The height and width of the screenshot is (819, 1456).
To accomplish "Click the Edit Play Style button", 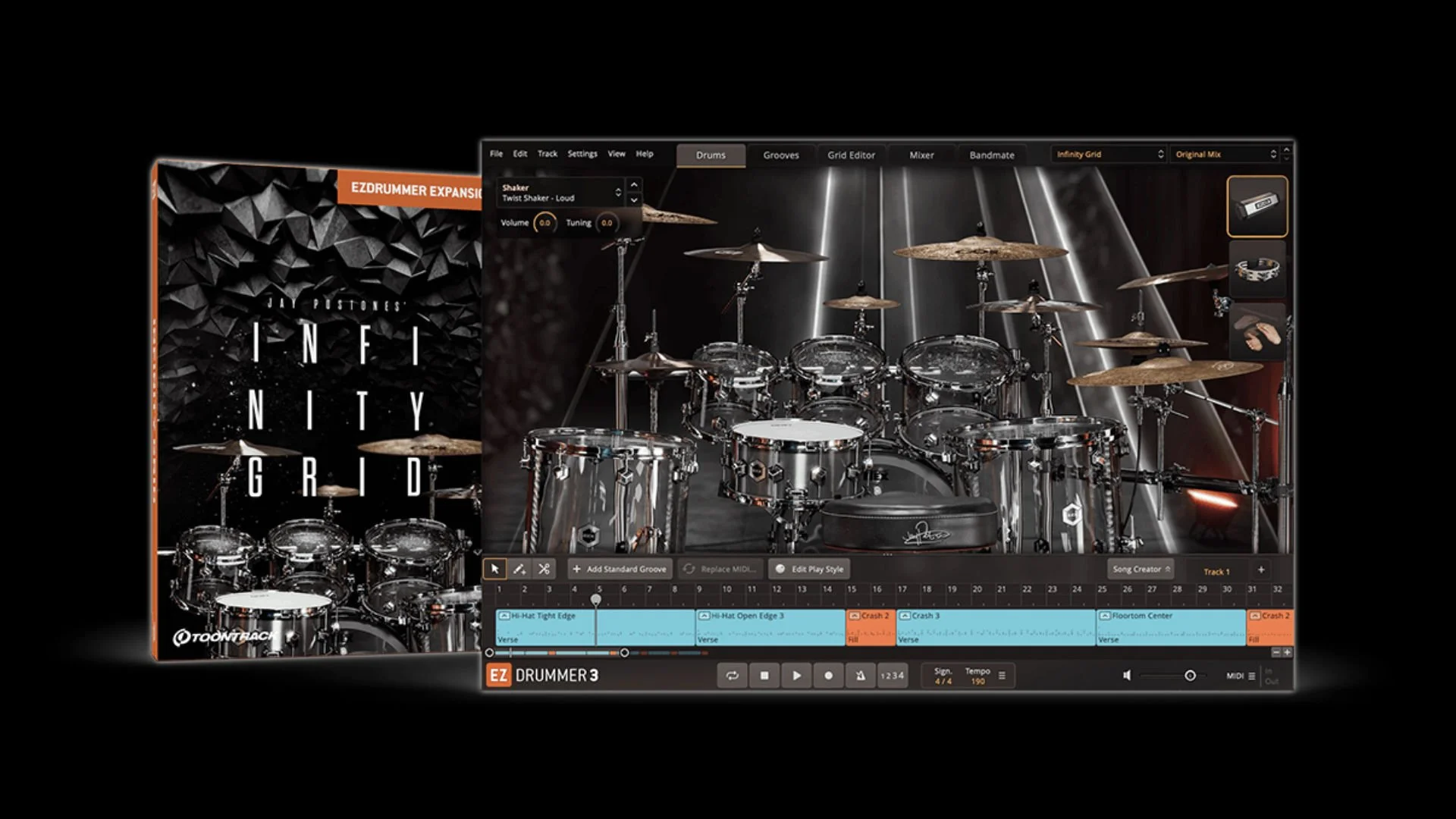I will [x=809, y=569].
